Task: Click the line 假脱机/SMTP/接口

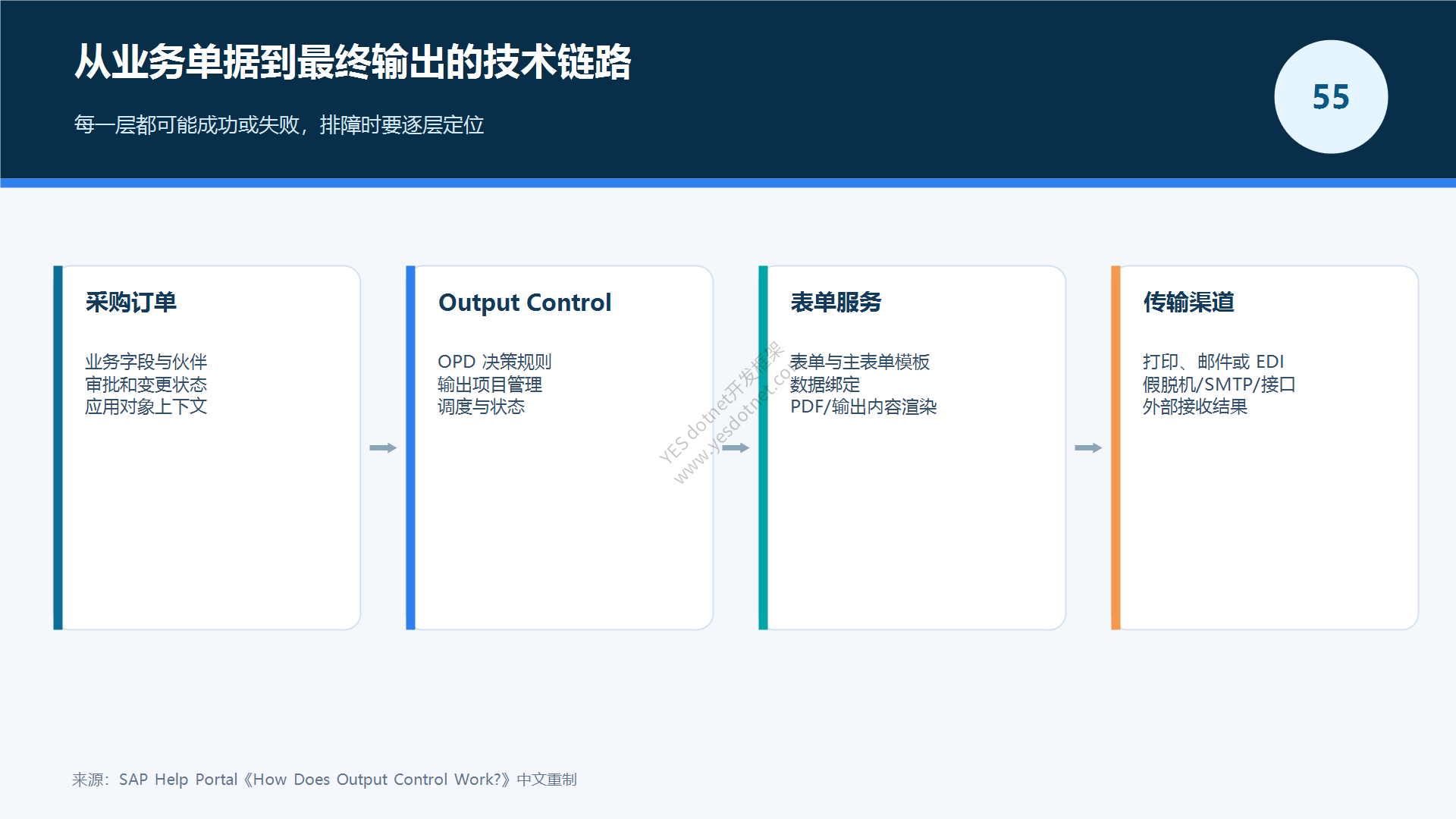Action: [x=1219, y=384]
